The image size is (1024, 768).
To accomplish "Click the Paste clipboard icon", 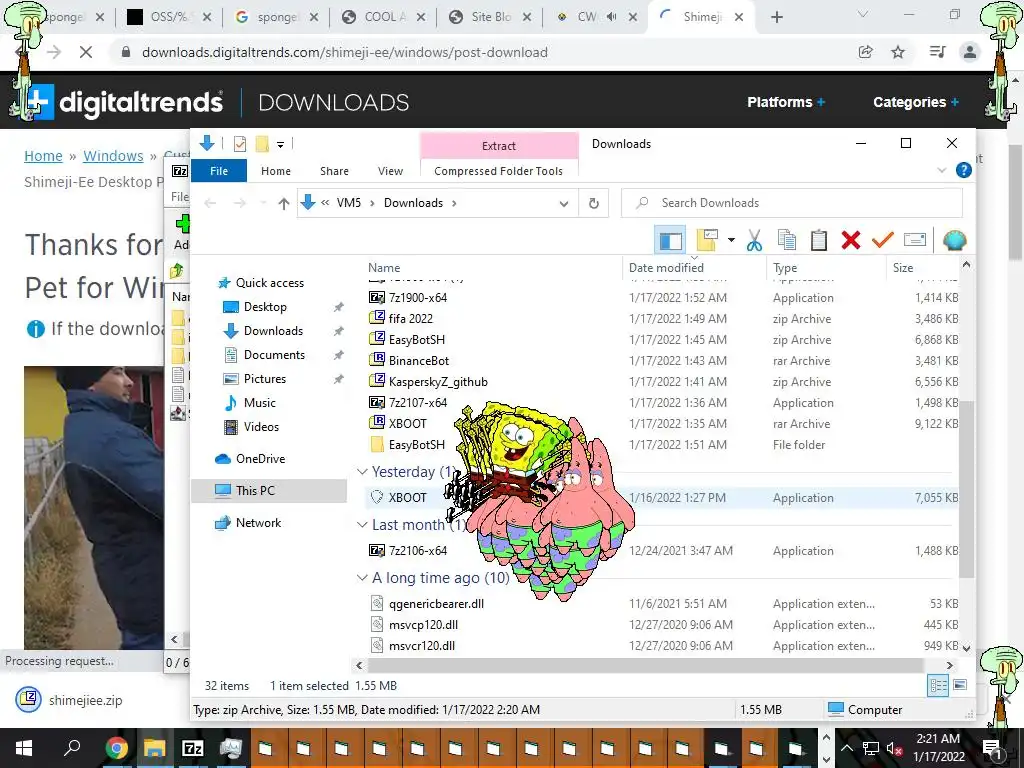I will click(818, 240).
